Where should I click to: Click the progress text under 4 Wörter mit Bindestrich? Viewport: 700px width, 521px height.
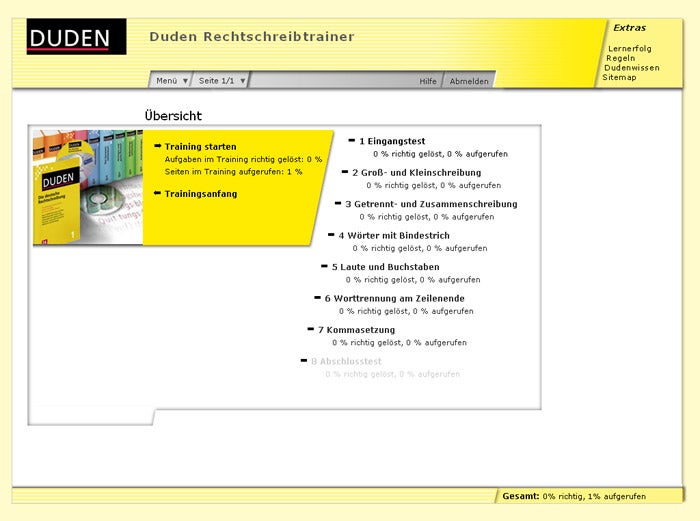(x=420, y=248)
